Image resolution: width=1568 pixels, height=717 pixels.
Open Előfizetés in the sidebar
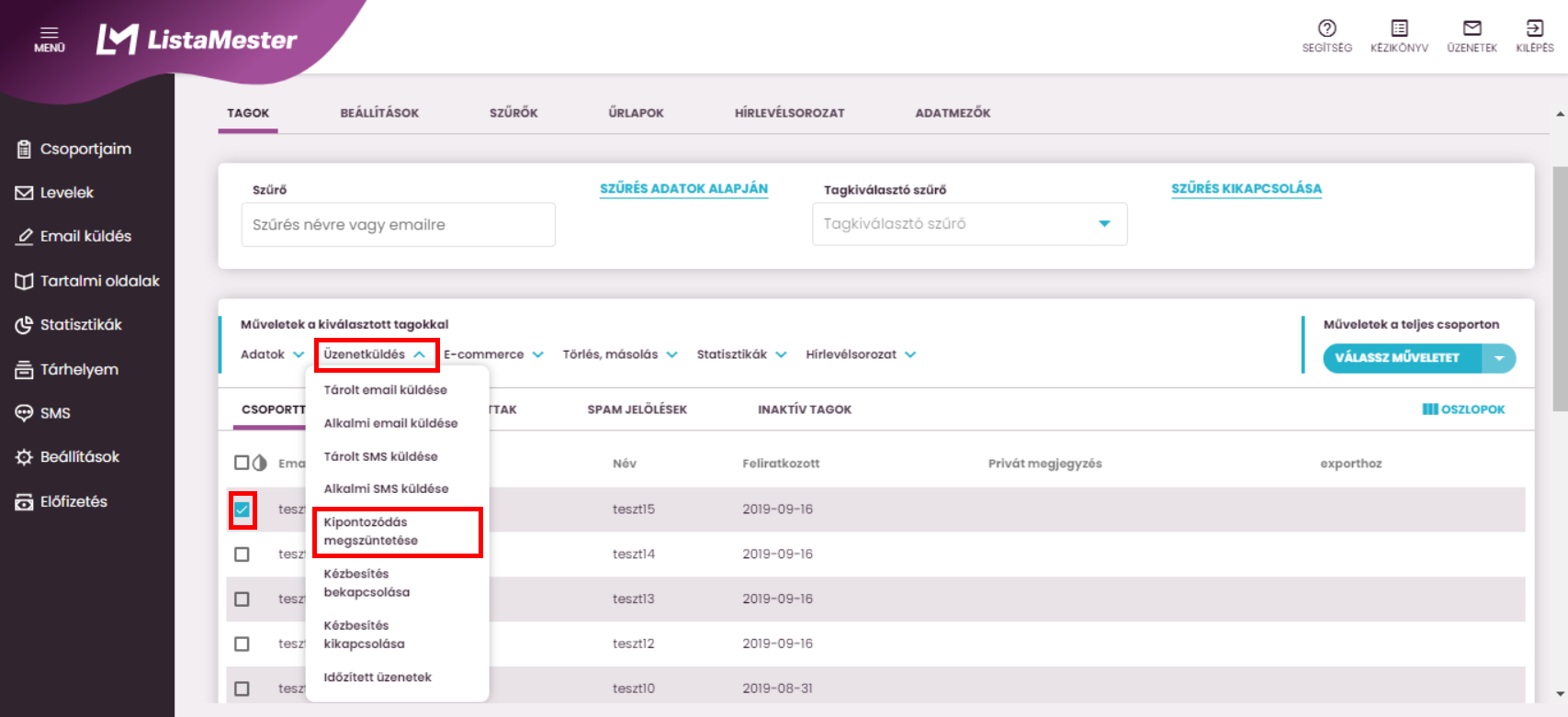(62, 501)
